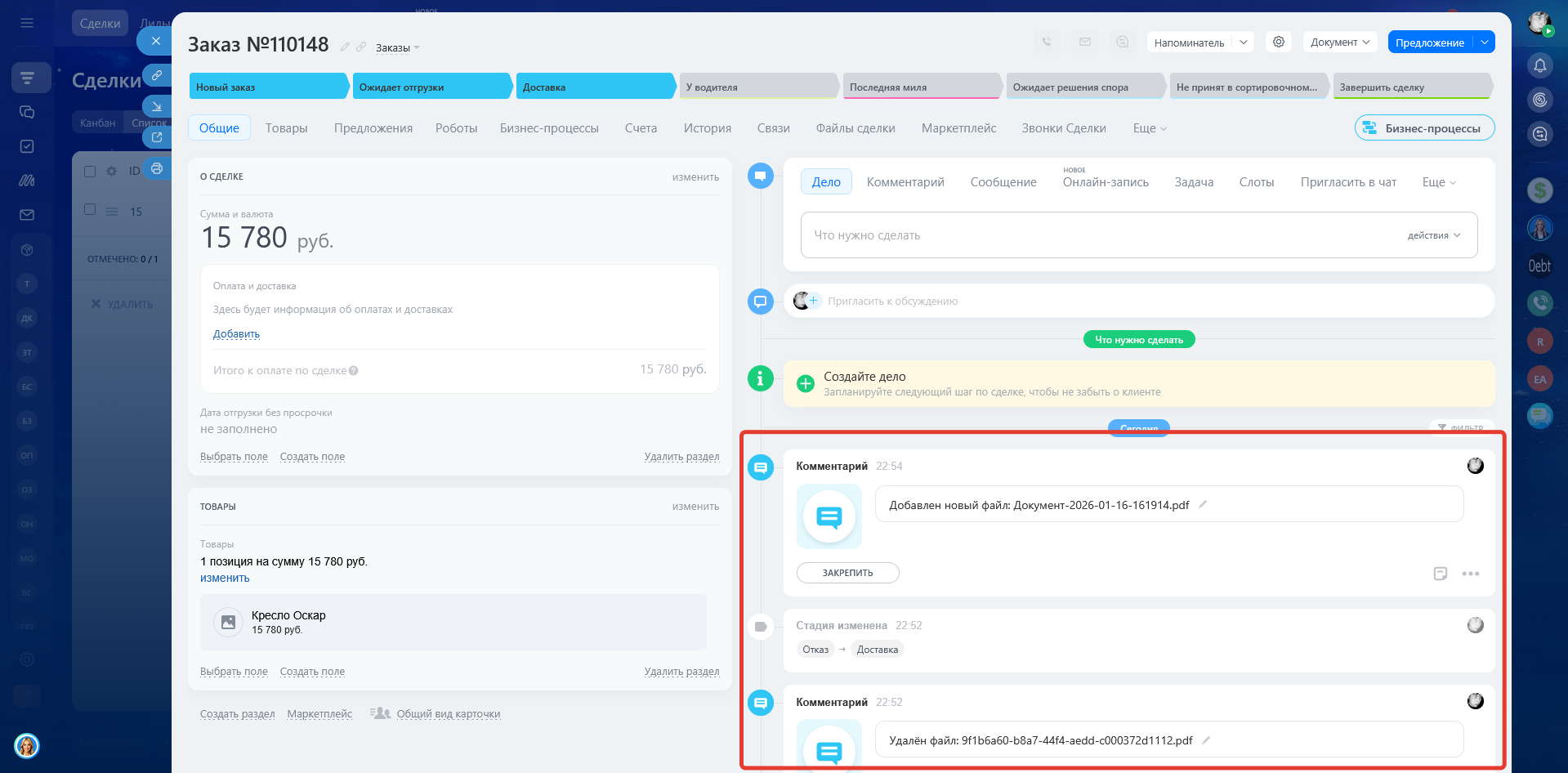Close the order card slider panel
The image size is (1568, 773).
click(x=155, y=41)
